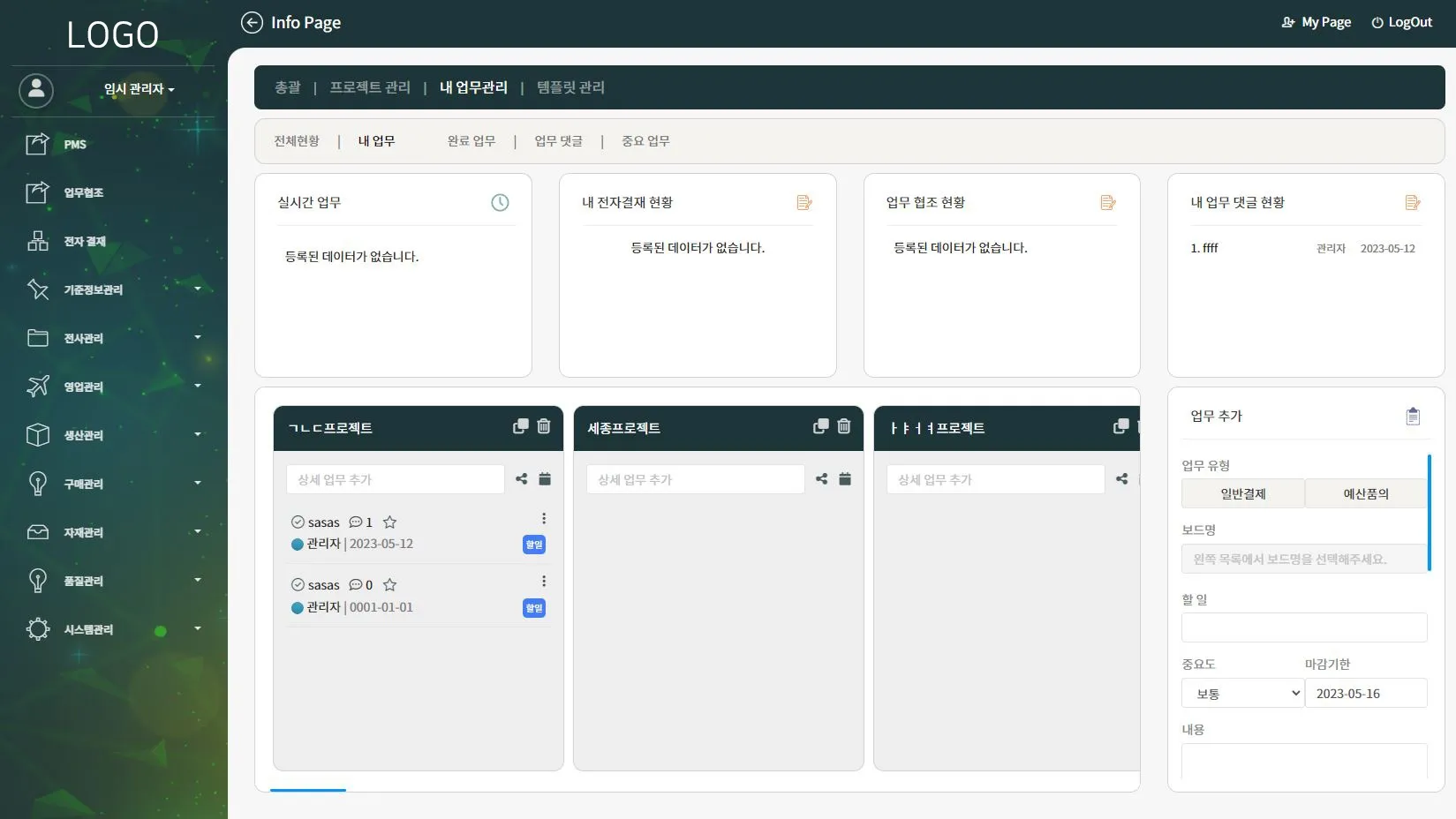Select 일반결제 work type

(1243, 493)
